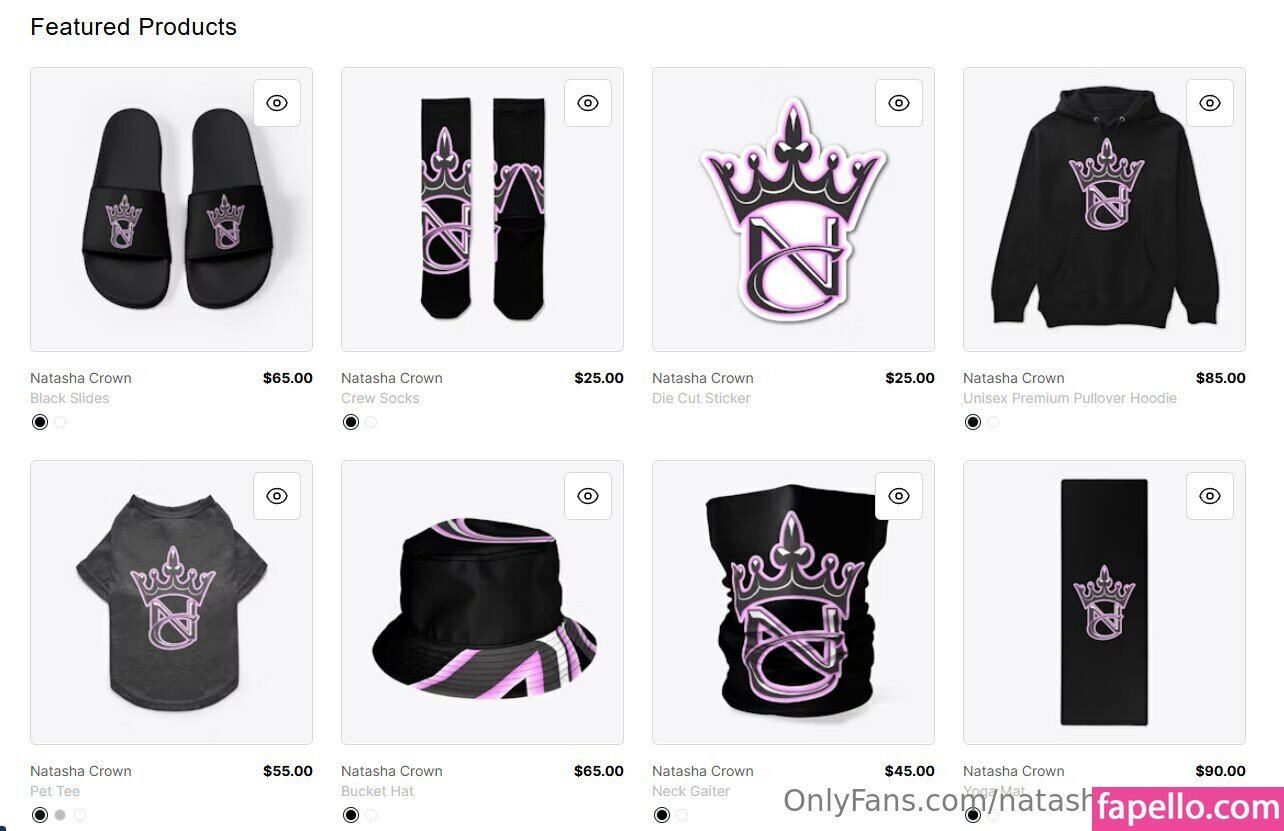
Task: Open the Black Slides product image
Action: (x=171, y=209)
